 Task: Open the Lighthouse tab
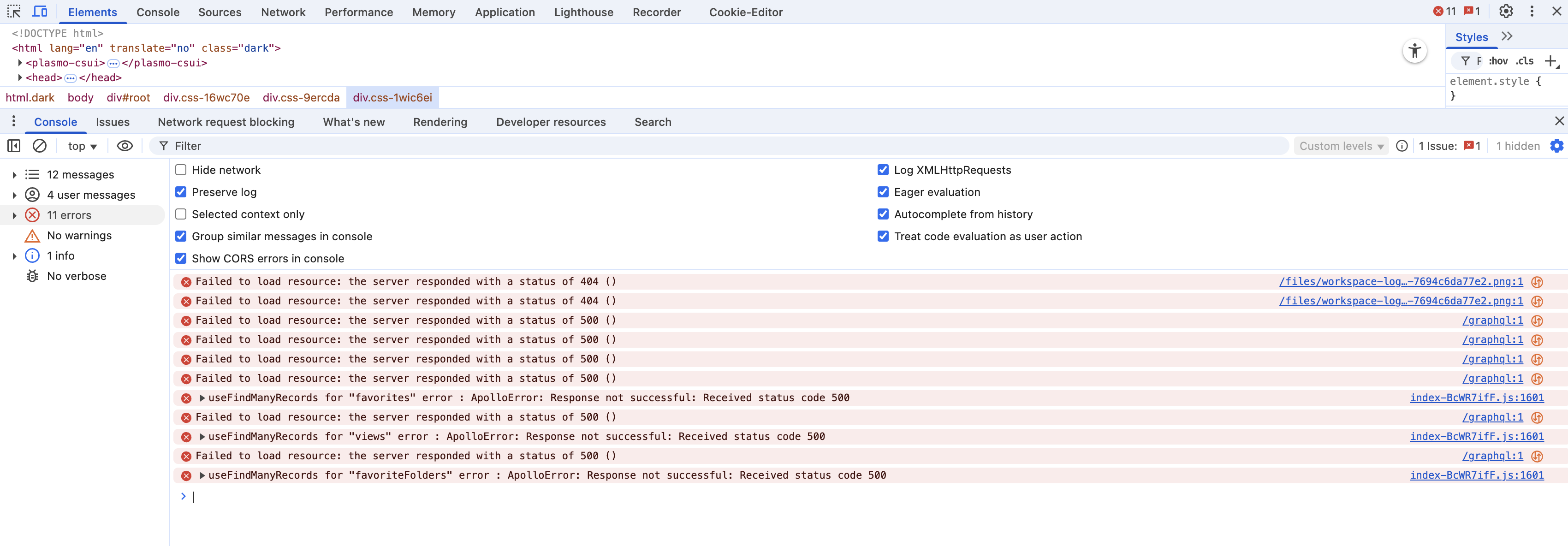click(583, 12)
